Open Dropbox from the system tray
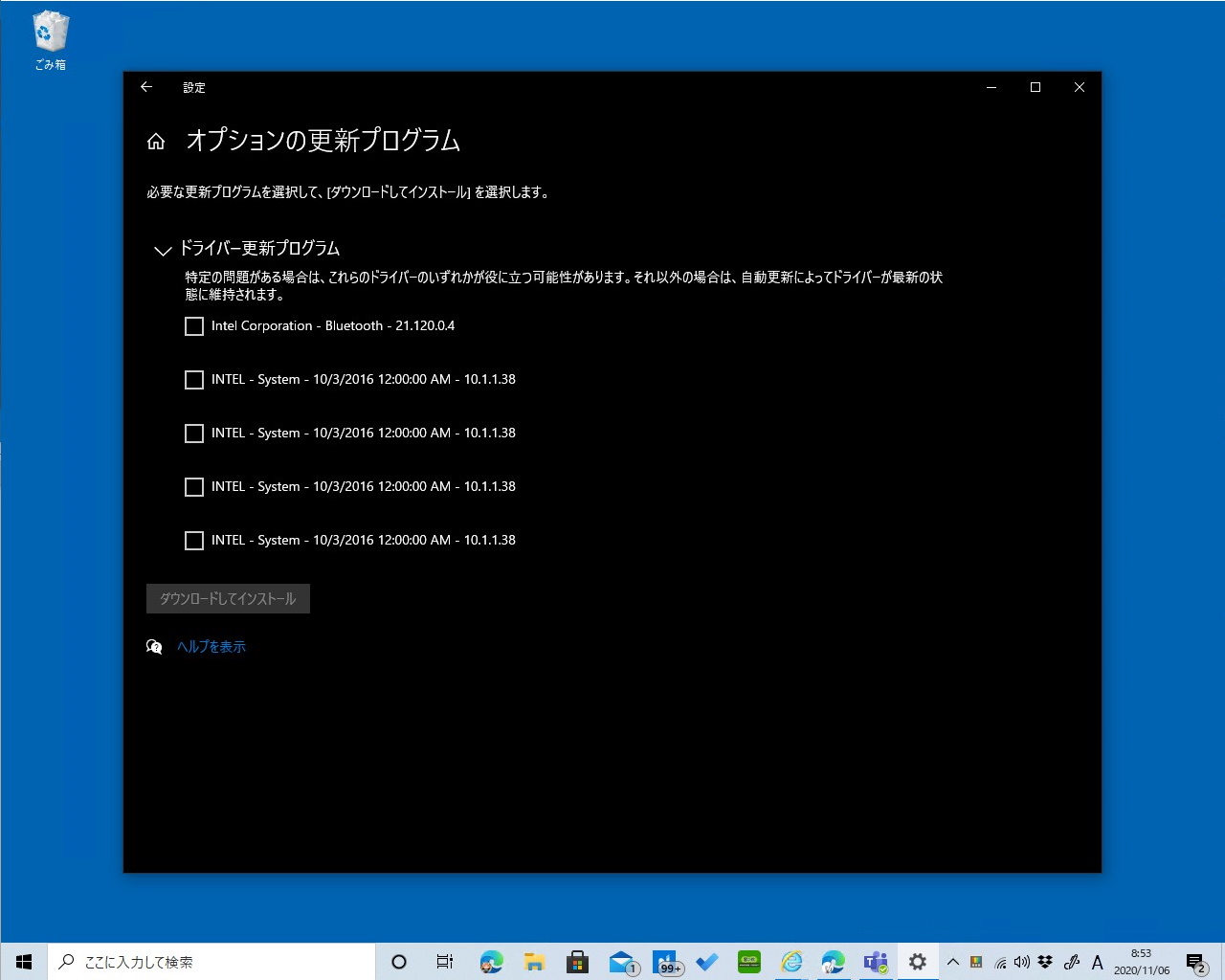The image size is (1225, 980). pyautogui.click(x=1044, y=962)
